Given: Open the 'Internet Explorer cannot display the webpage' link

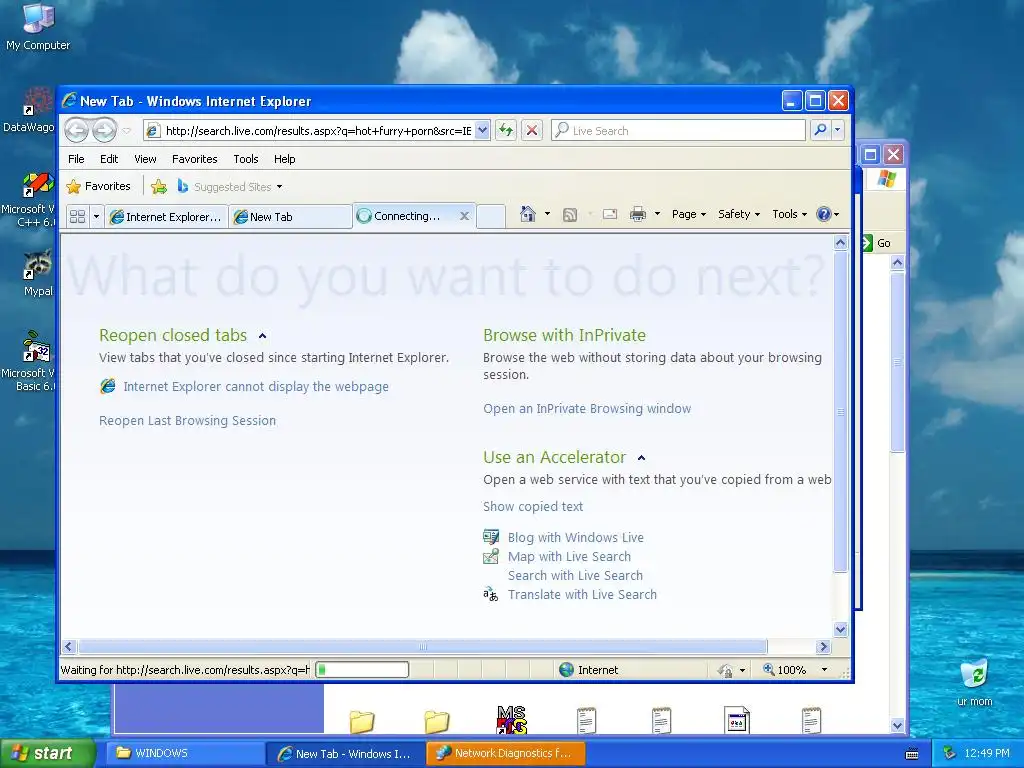Looking at the screenshot, I should [256, 387].
